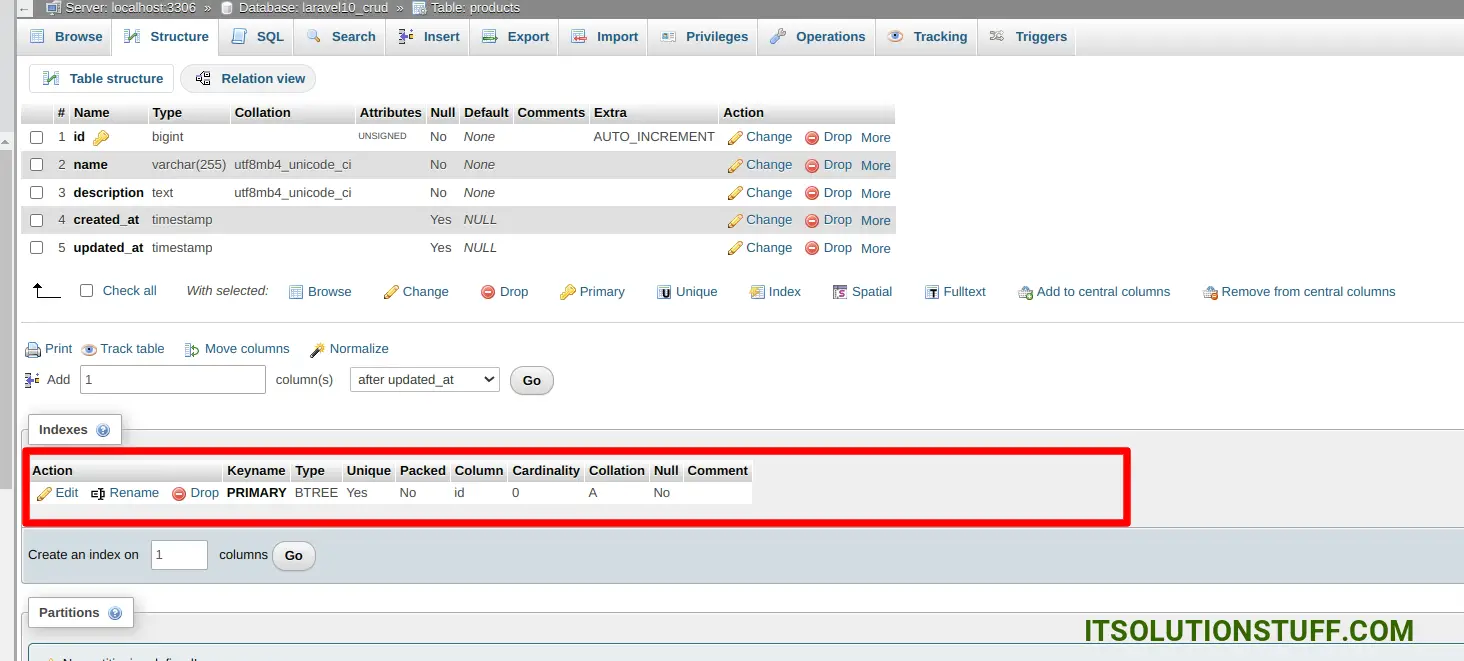Open More menu for the id column

(875, 138)
